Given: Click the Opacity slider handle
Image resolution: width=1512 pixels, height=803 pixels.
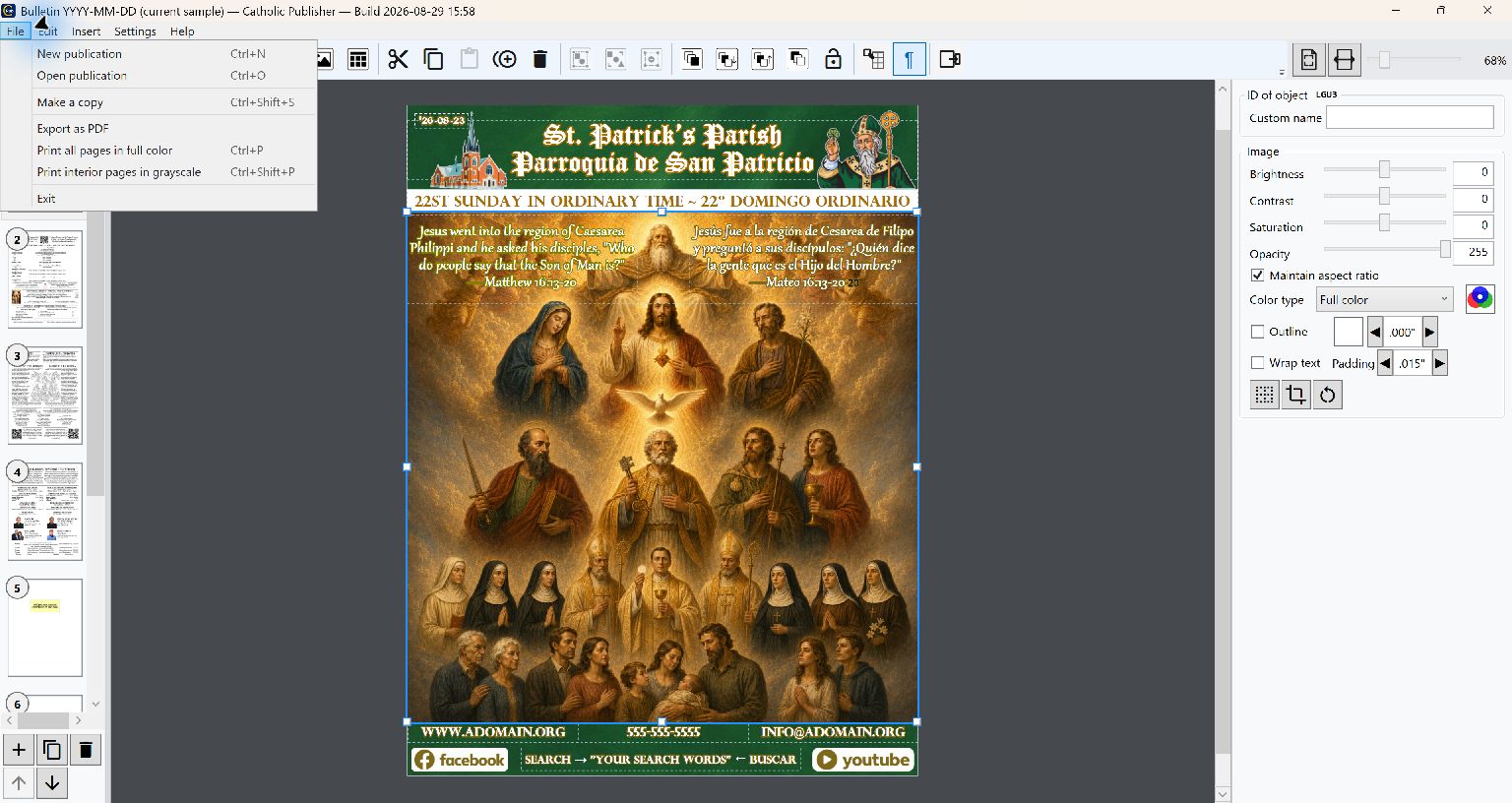Looking at the screenshot, I should [x=1445, y=249].
